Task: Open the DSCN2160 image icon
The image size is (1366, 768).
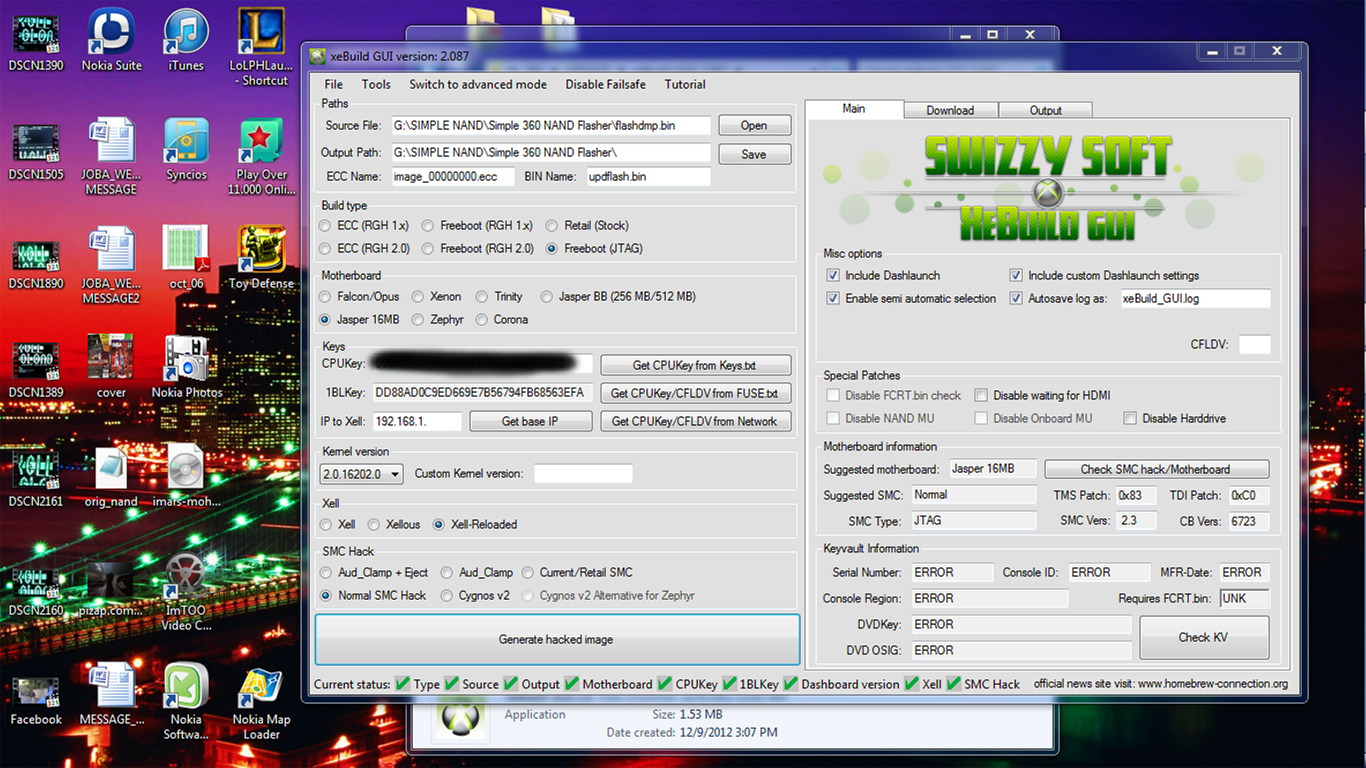Action: pyautogui.click(x=36, y=585)
